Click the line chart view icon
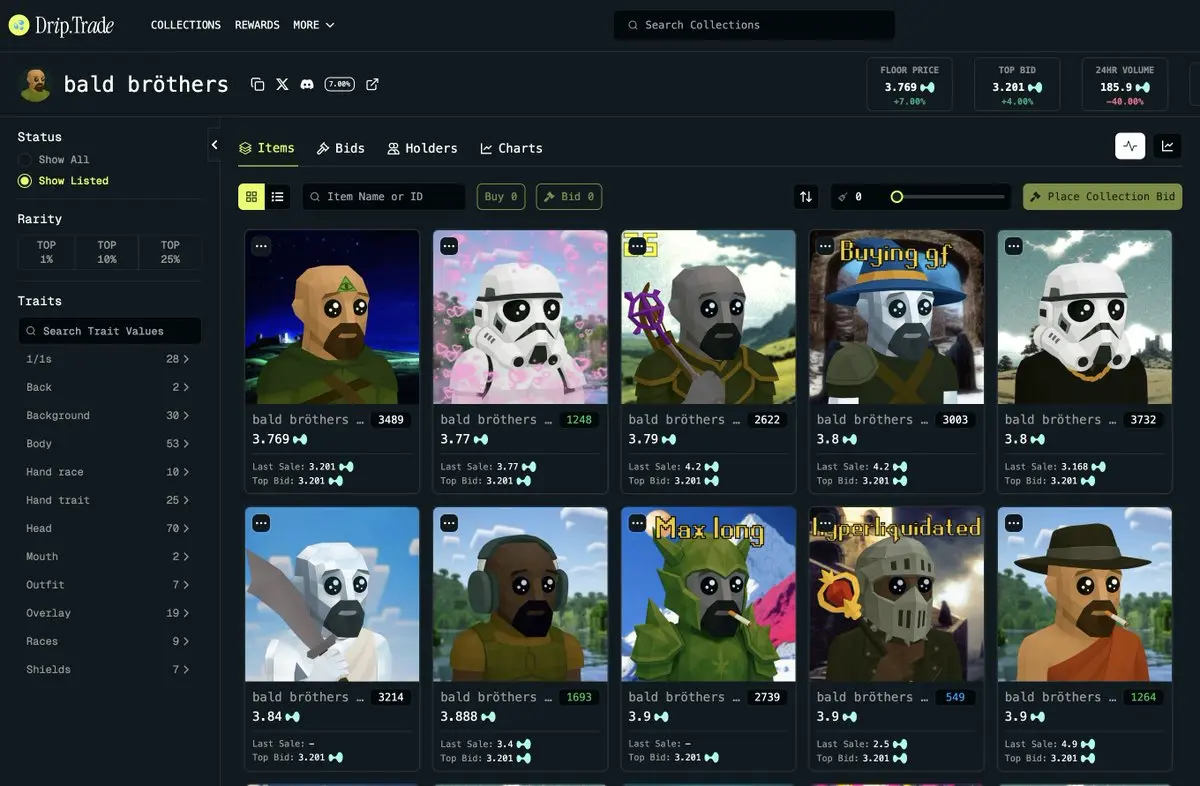Screen dimensions: 1200x786 pos(1167,146)
